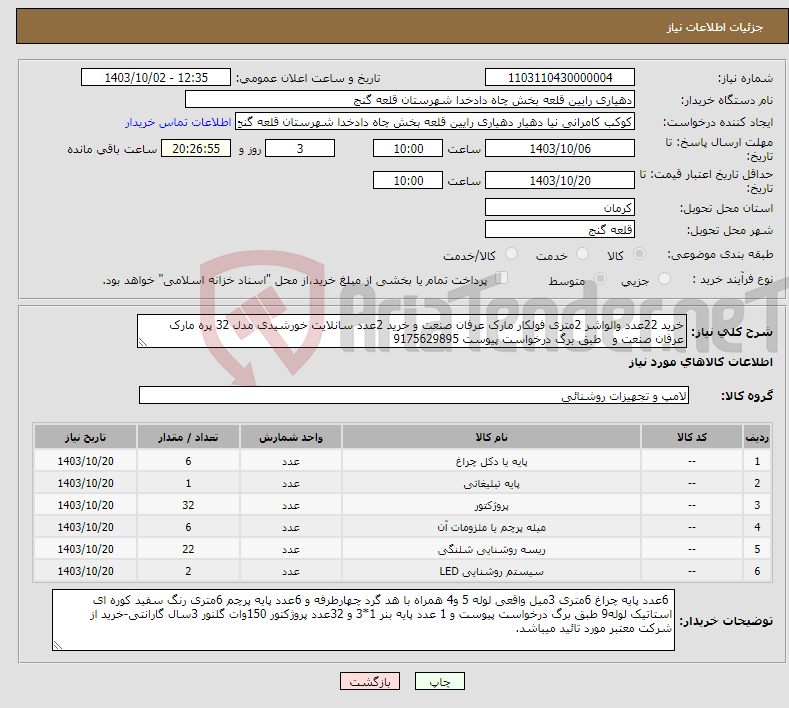Viewport: 789px width, 708px height.
Task: Click the request creator field
Action: pyautogui.click(x=435, y=122)
